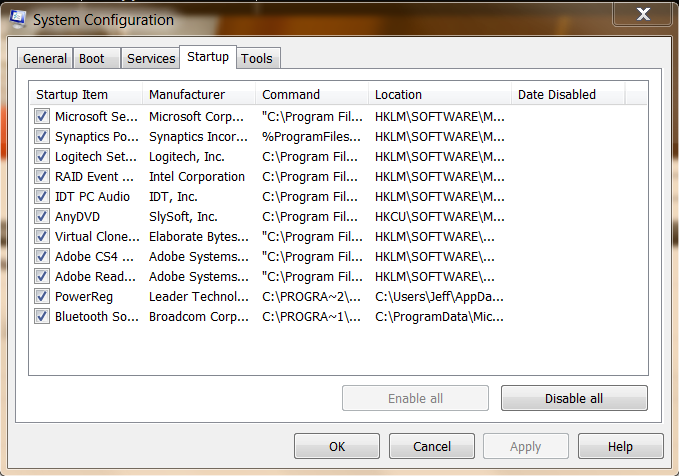This screenshot has width=679, height=476.
Task: Click the Logitech, Inc. manufacturer cell
Action: (x=187, y=156)
